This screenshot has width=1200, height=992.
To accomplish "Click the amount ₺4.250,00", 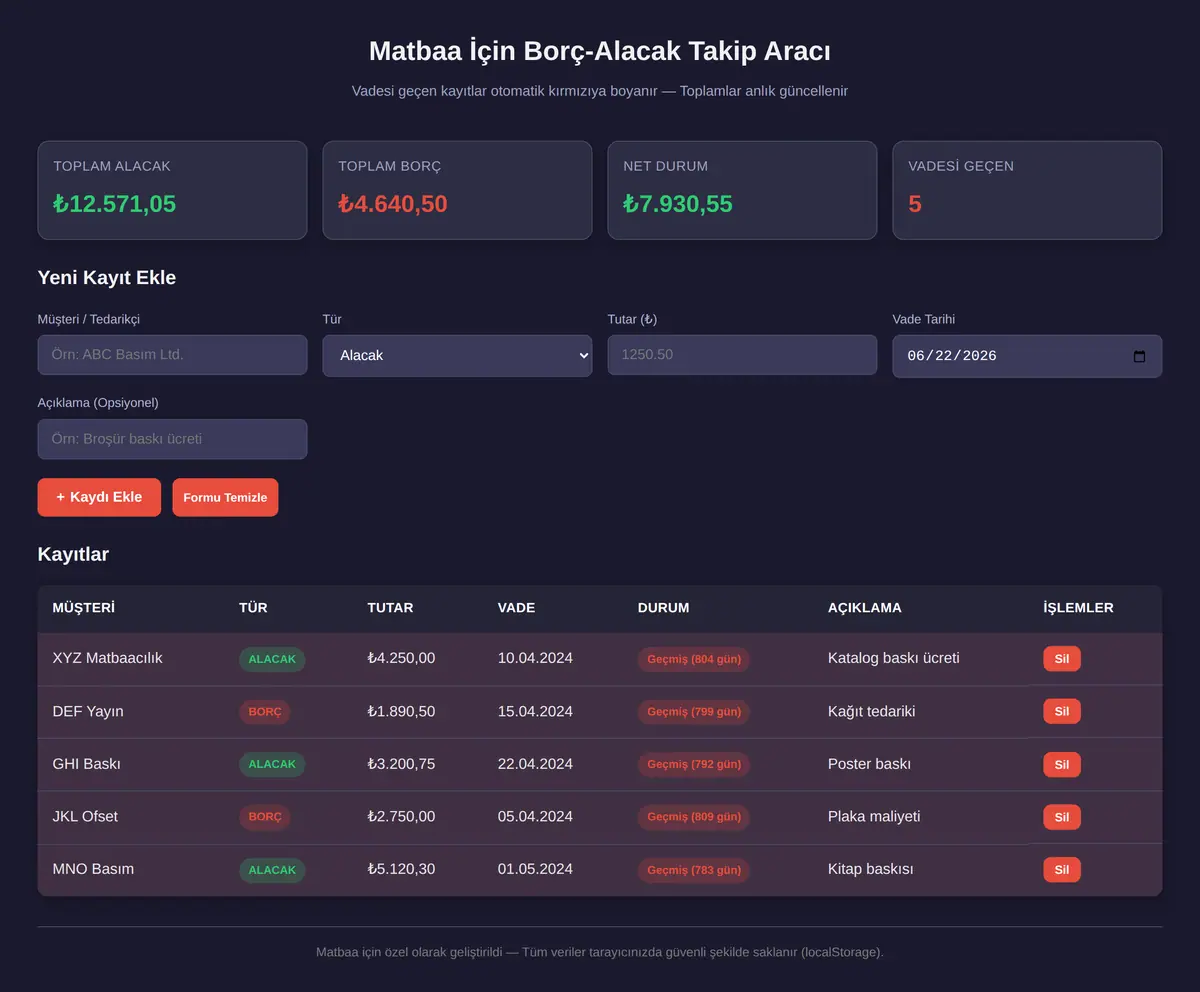I will click(401, 658).
